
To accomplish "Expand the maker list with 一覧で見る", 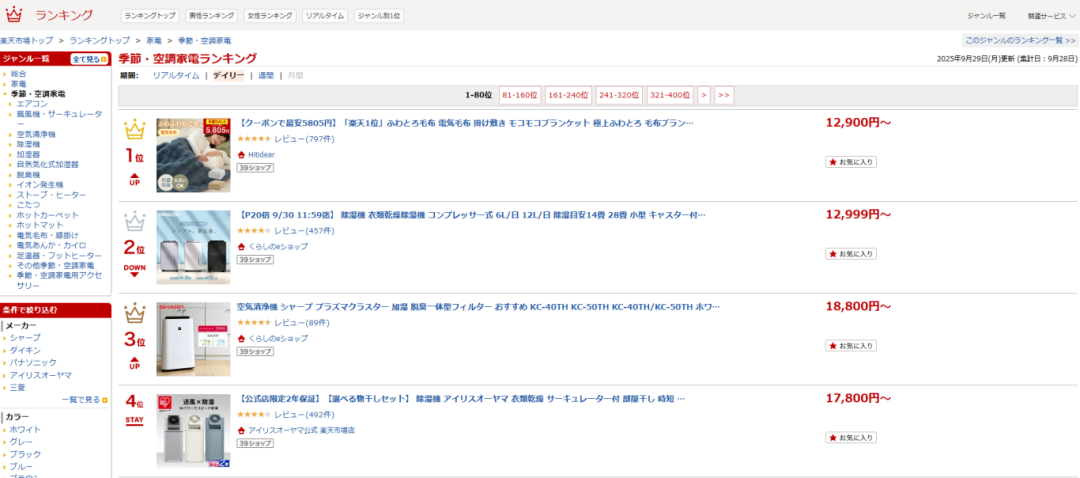I will 84,400.
